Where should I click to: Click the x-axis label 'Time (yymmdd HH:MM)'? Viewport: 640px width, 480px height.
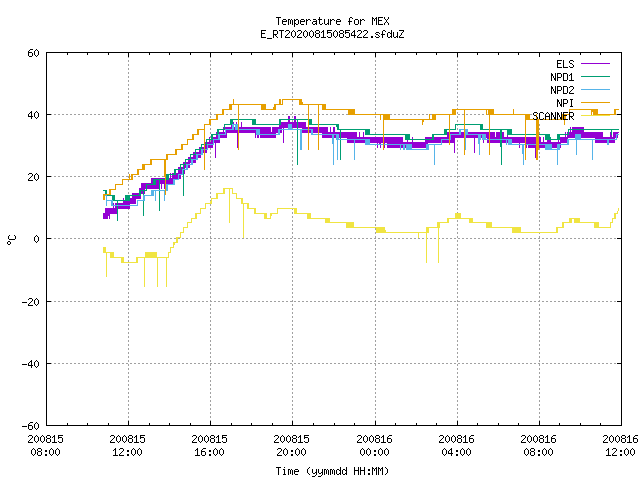click(x=332, y=471)
